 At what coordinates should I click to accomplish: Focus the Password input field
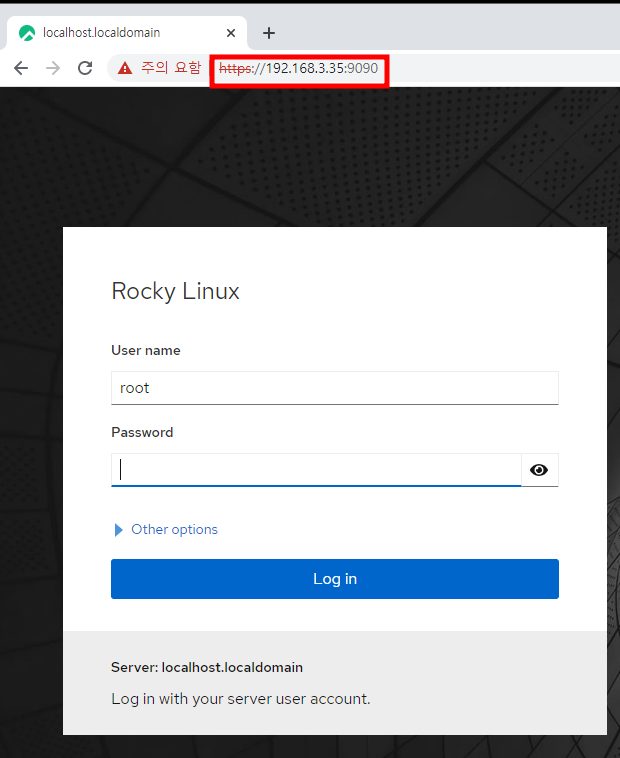click(316, 470)
